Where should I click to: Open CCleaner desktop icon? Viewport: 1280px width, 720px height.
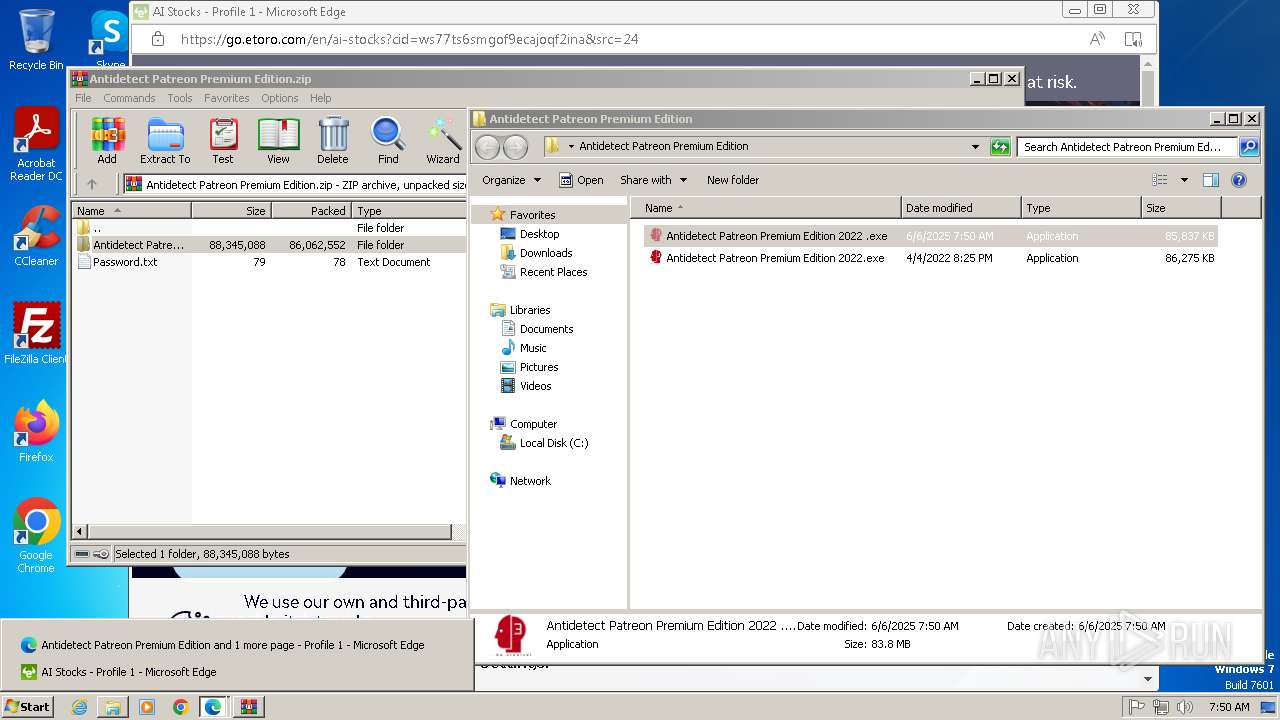pos(36,236)
